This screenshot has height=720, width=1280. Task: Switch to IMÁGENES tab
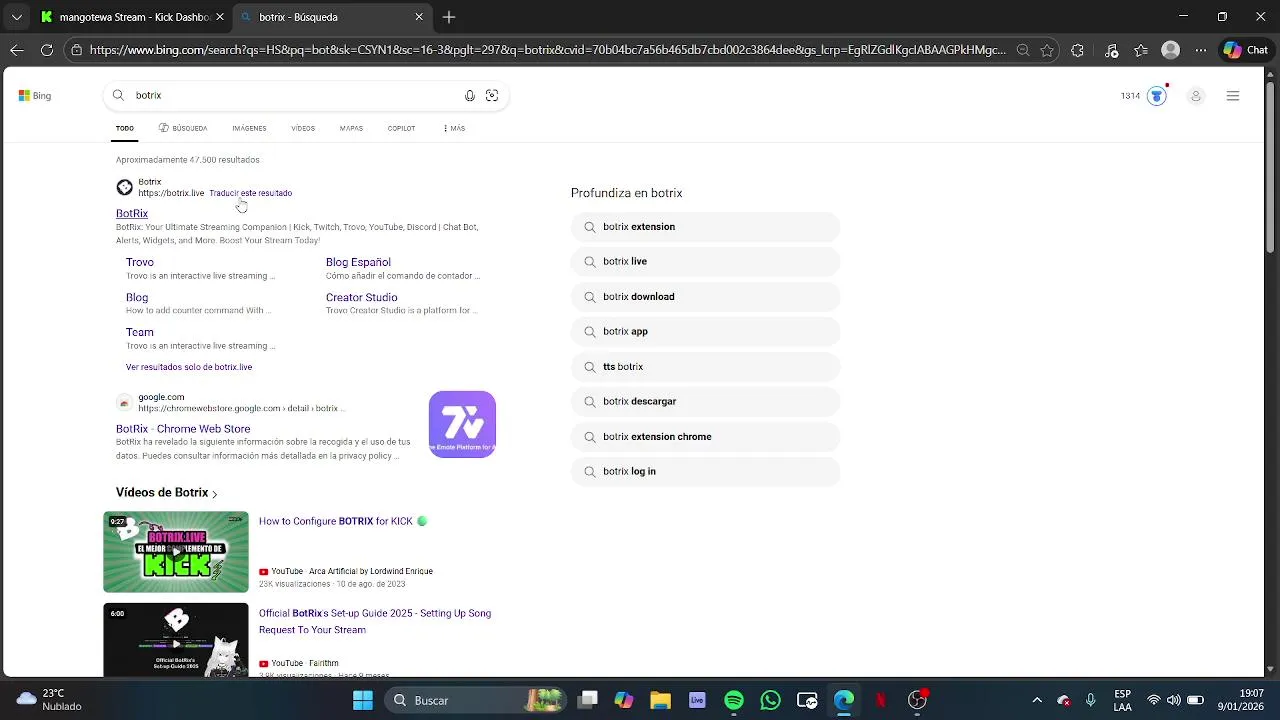tap(249, 128)
